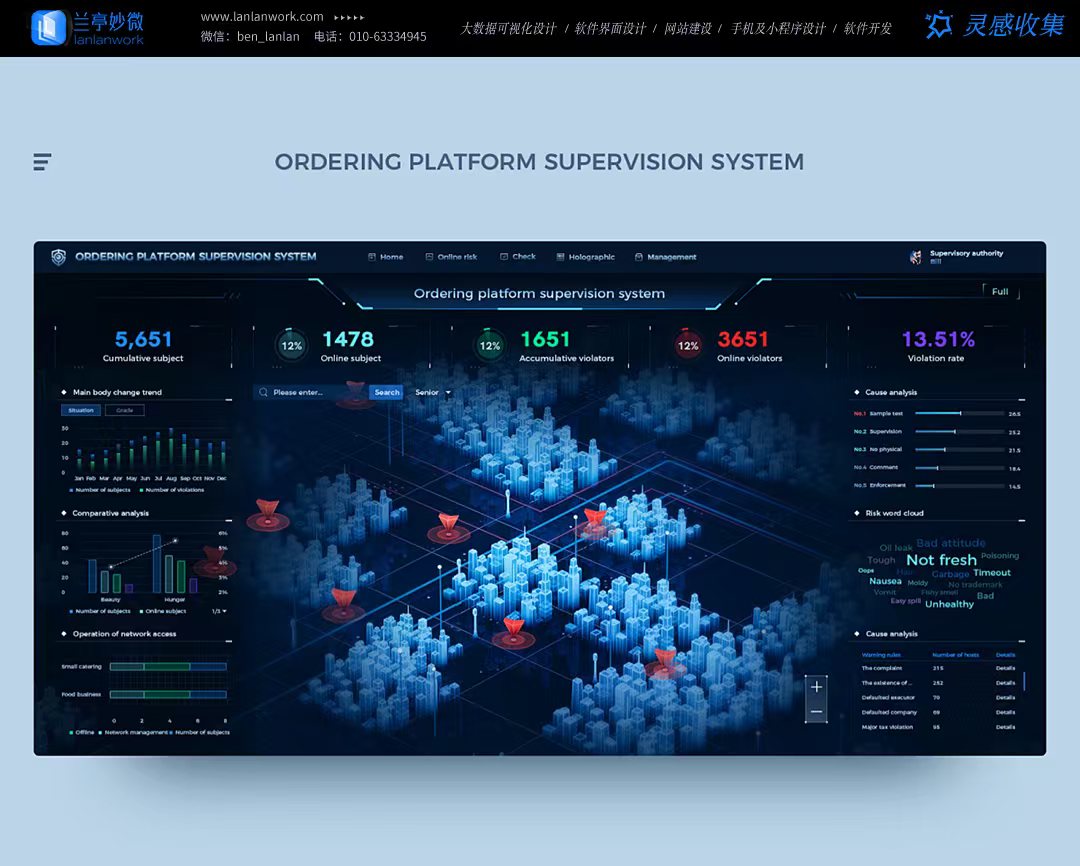Click the star icon beside 灵感收集
This screenshot has height=866, width=1080.
tap(938, 26)
